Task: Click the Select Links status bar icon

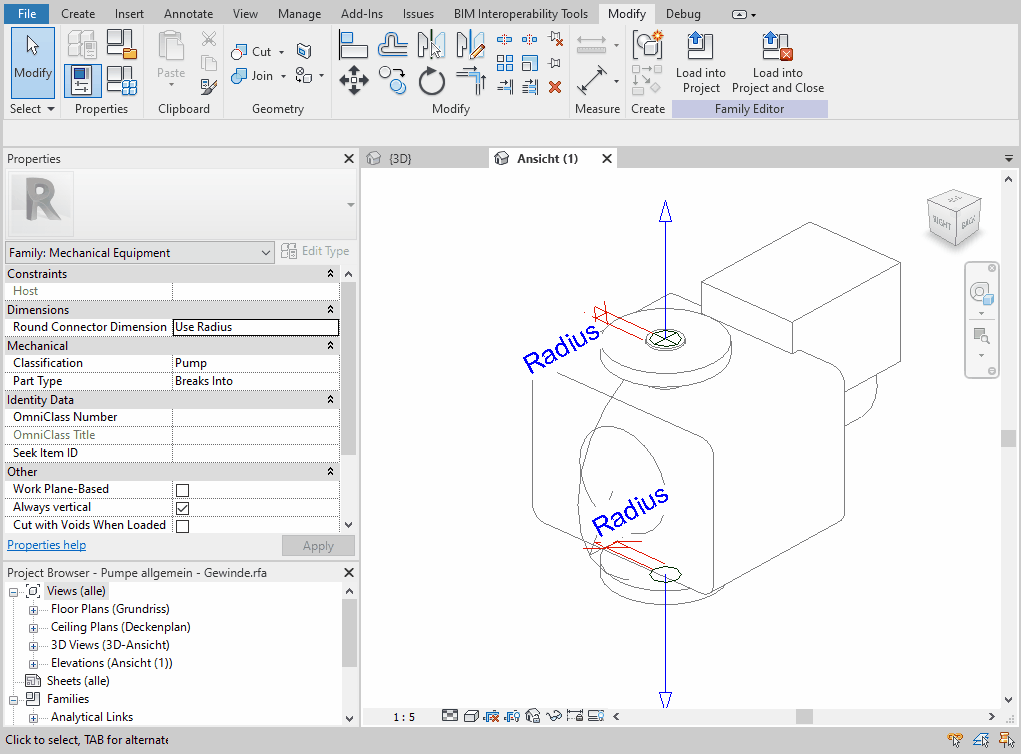Action: [955, 740]
